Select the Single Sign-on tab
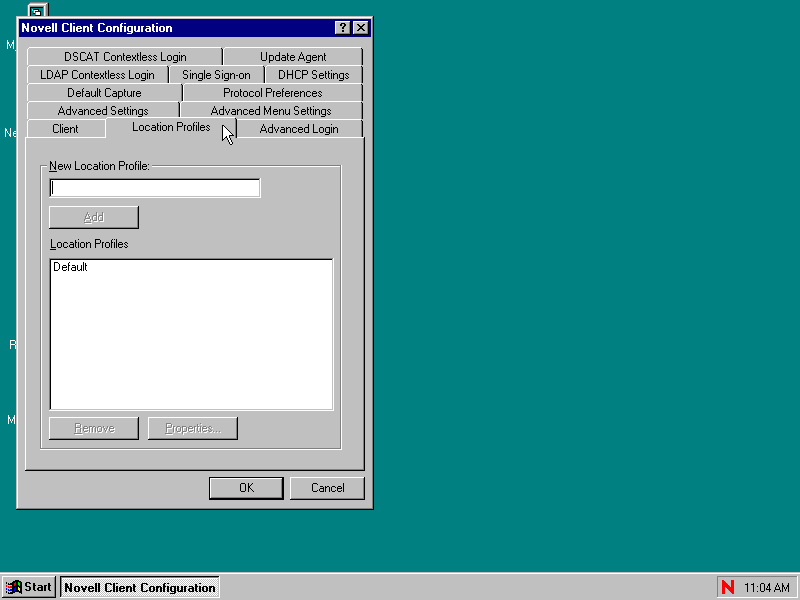 (216, 74)
